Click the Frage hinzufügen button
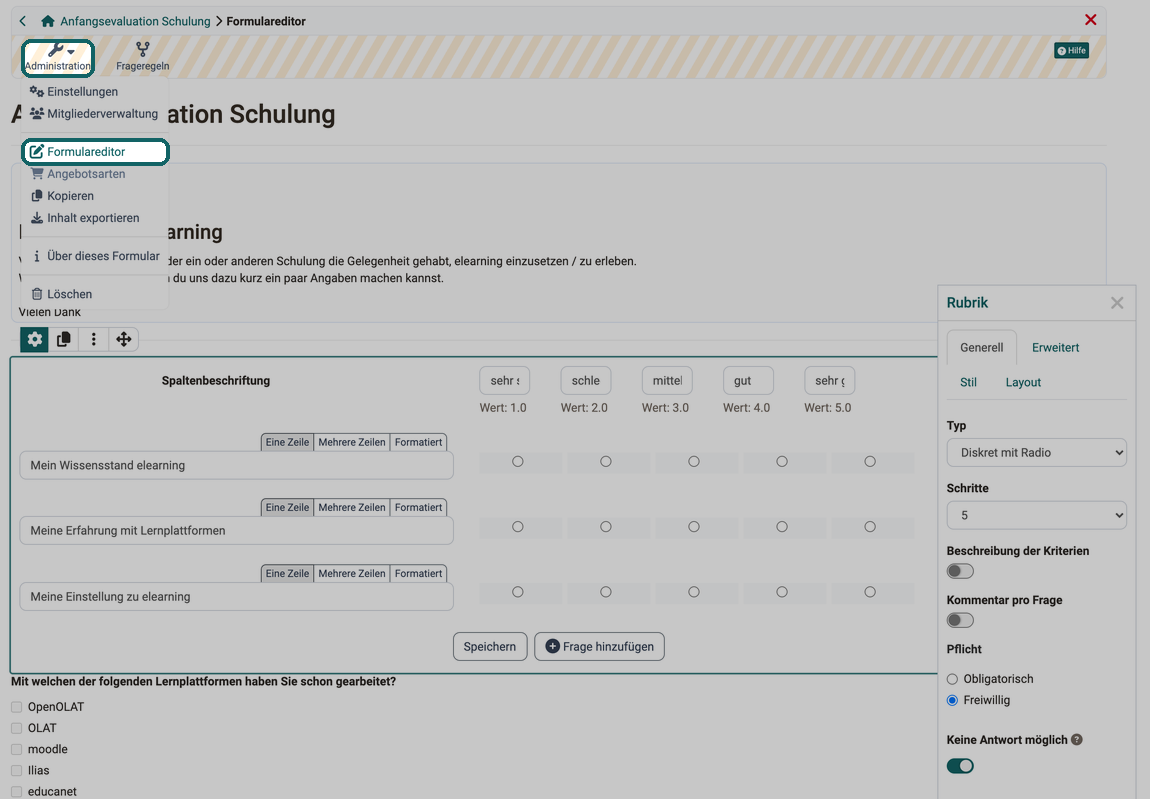This screenshot has height=799, width=1150. pos(599,646)
